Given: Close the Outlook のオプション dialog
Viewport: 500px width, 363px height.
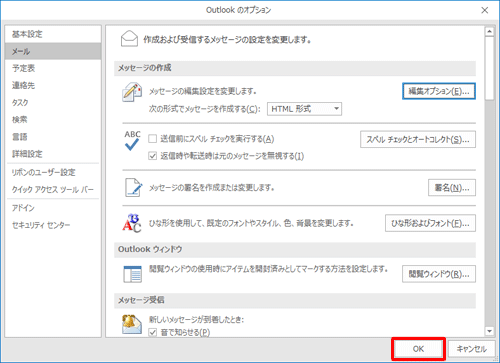Looking at the screenshot, I should (x=485, y=10).
